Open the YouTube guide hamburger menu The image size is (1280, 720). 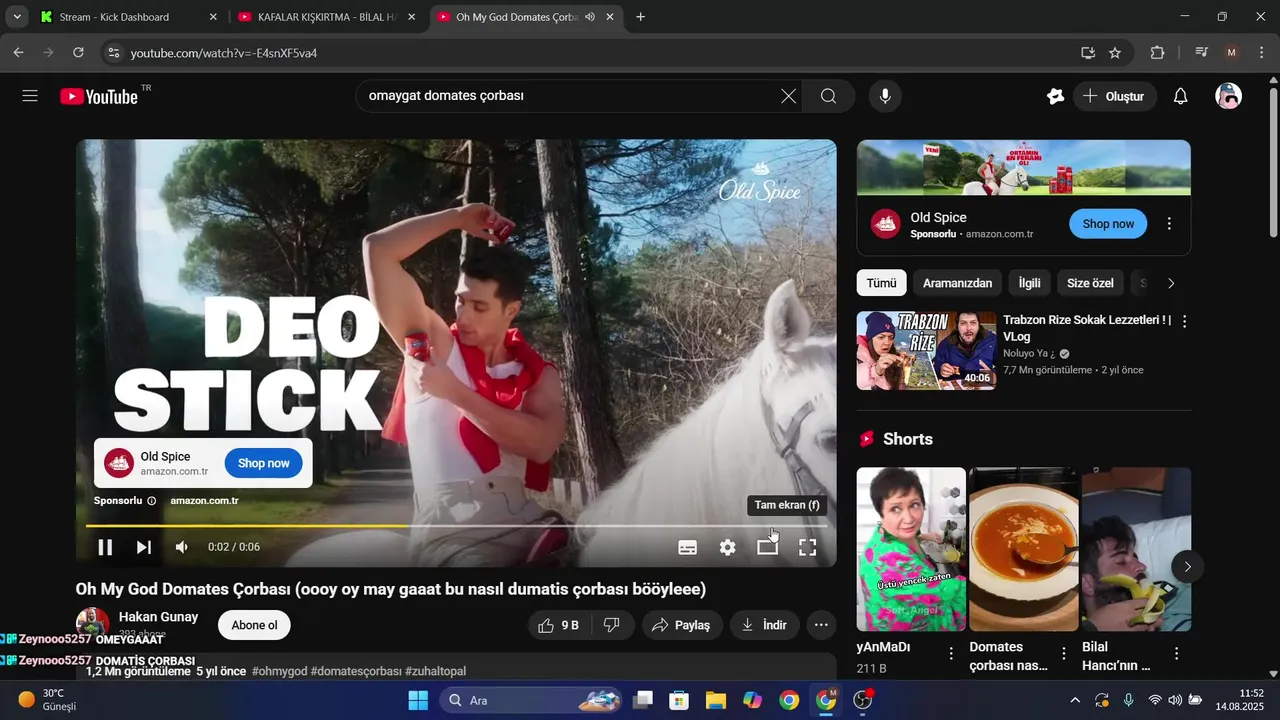30,96
